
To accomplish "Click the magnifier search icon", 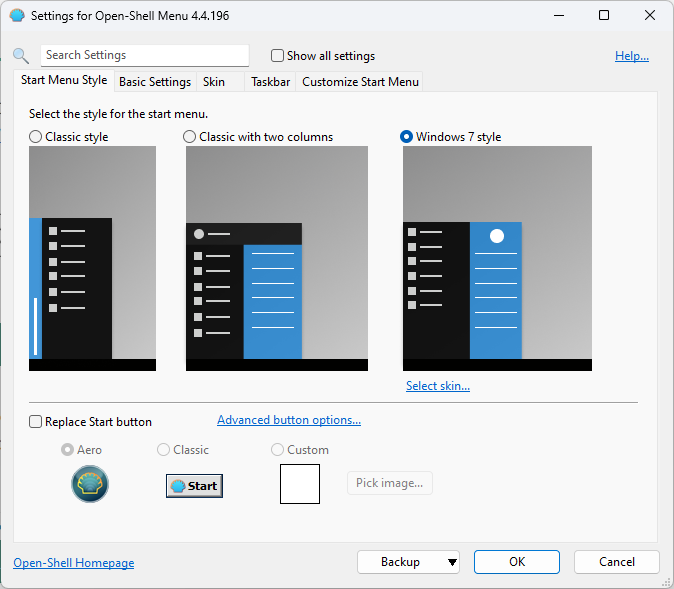I will (21, 56).
